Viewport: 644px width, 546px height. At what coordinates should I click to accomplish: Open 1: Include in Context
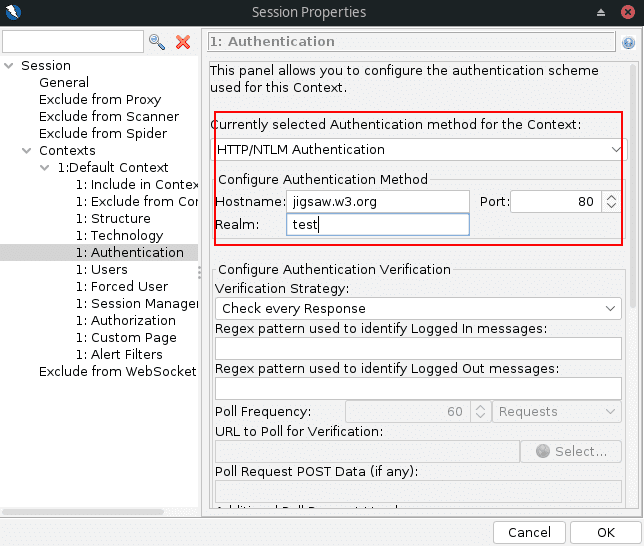tap(137, 184)
